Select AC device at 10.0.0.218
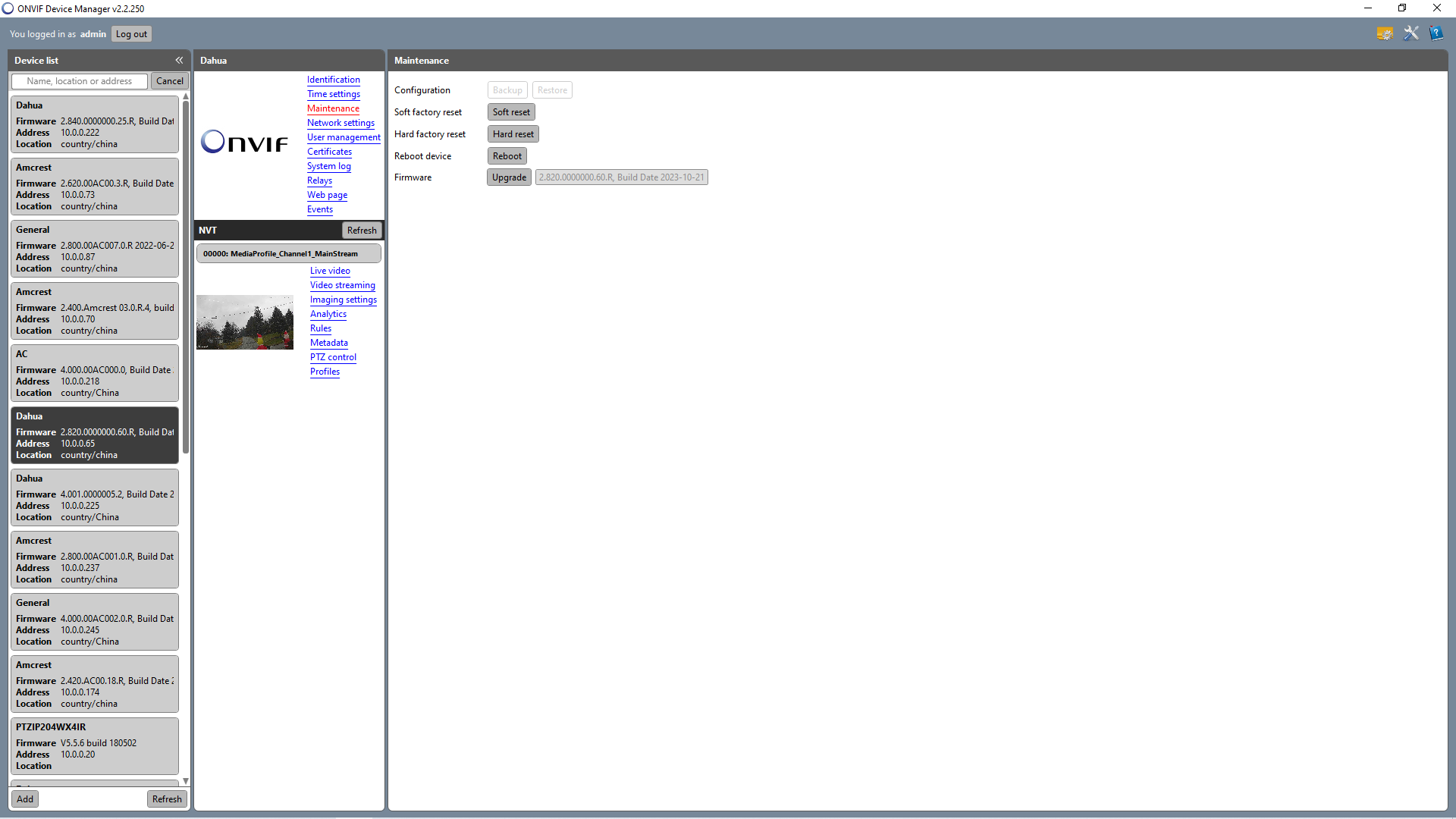Viewport: 1456px width, 819px height. pos(95,373)
